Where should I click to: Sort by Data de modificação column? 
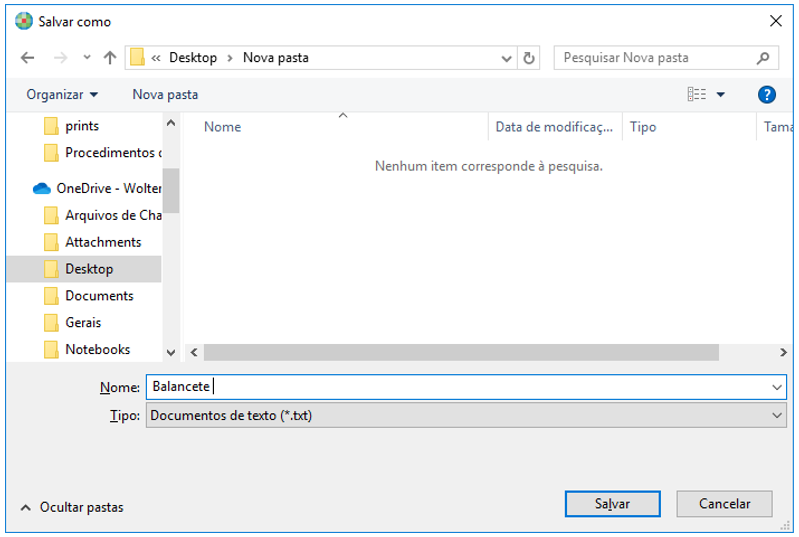[554, 127]
